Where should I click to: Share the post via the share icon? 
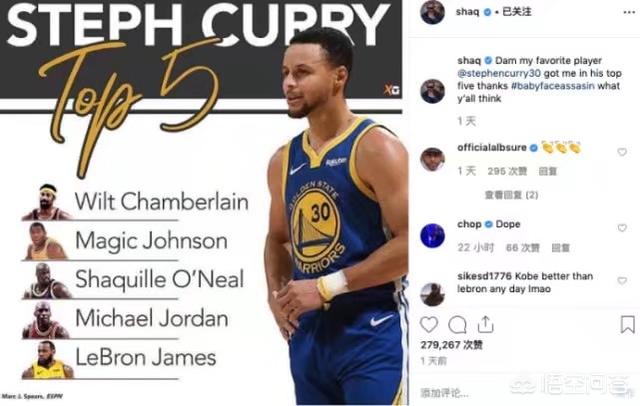coord(485,324)
